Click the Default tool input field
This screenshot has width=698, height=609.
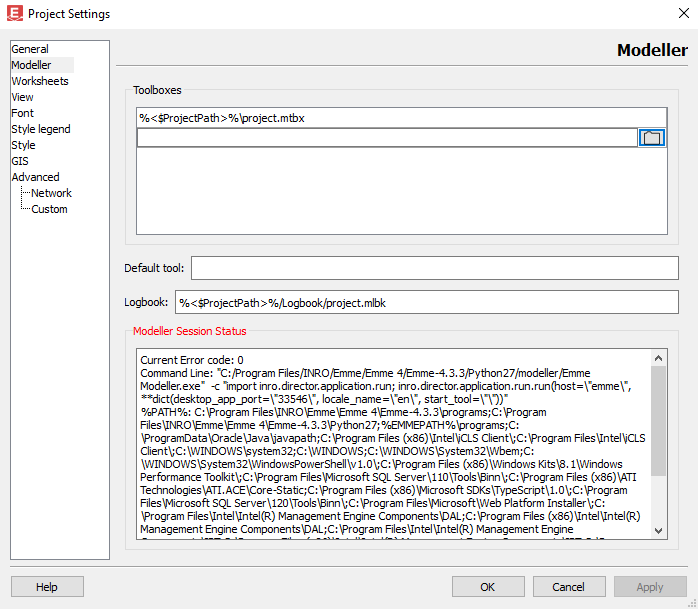434,268
